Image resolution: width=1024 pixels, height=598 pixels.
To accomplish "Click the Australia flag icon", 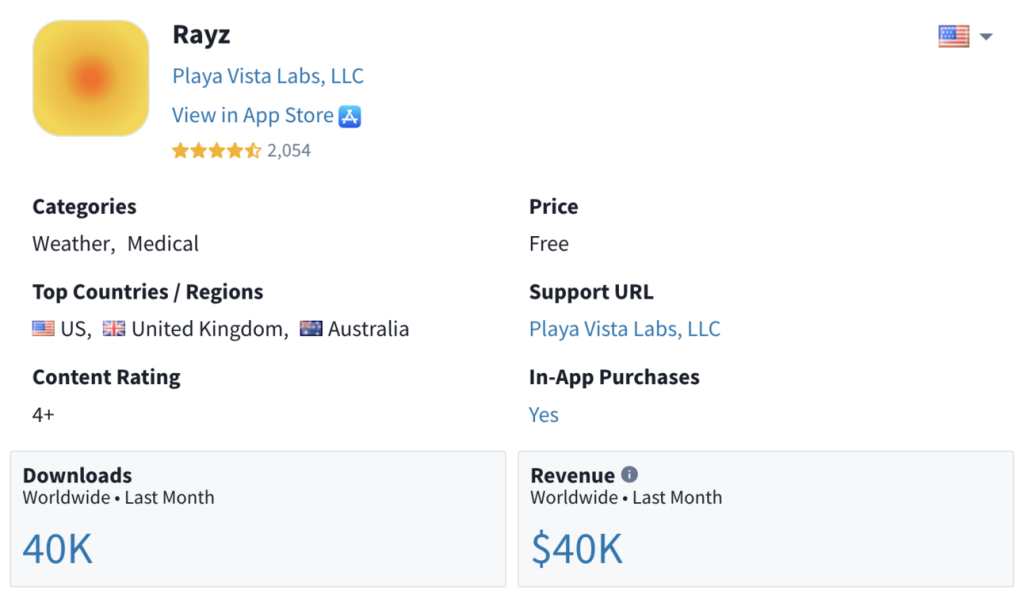I will click(311, 328).
